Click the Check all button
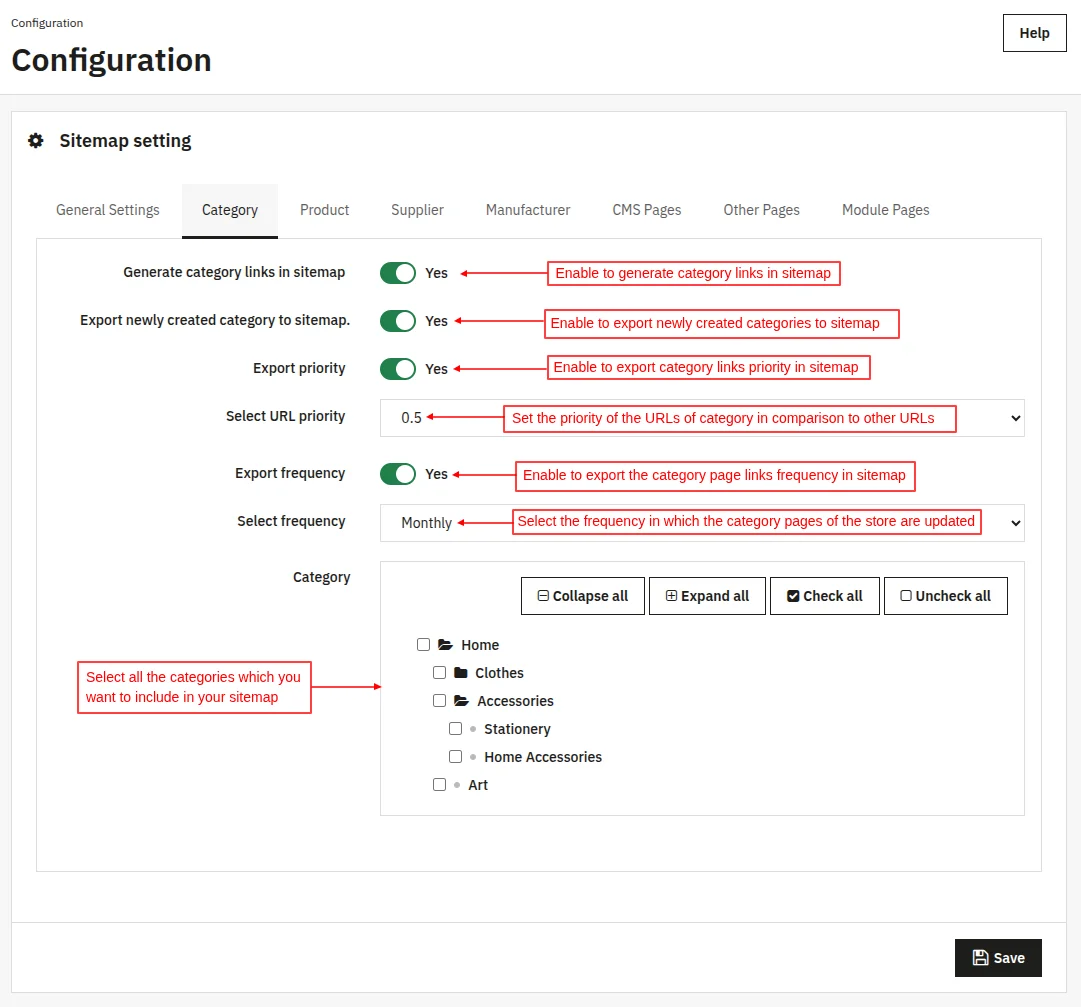The height and width of the screenshot is (1007, 1081). pyautogui.click(x=825, y=596)
